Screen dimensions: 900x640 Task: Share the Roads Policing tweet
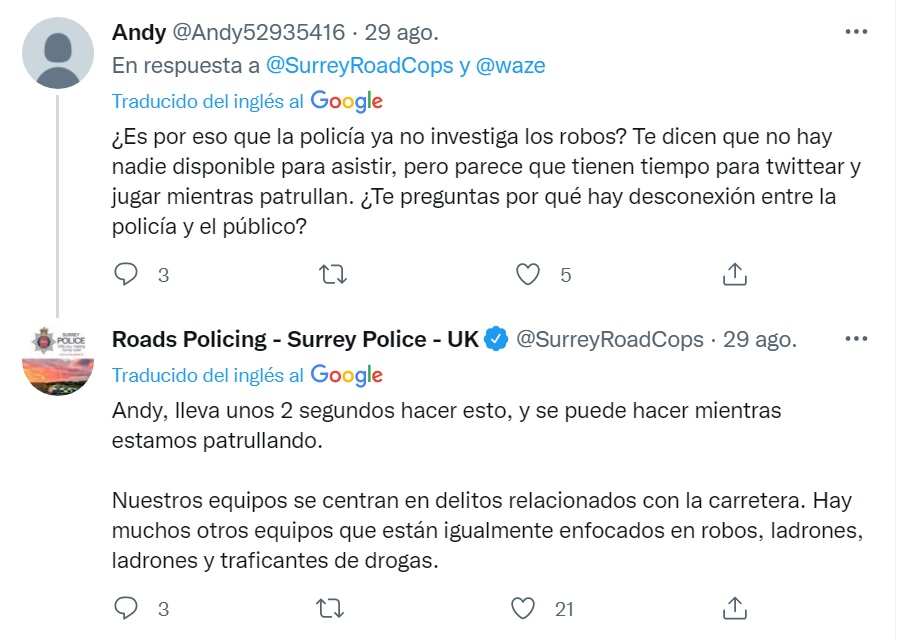734,607
